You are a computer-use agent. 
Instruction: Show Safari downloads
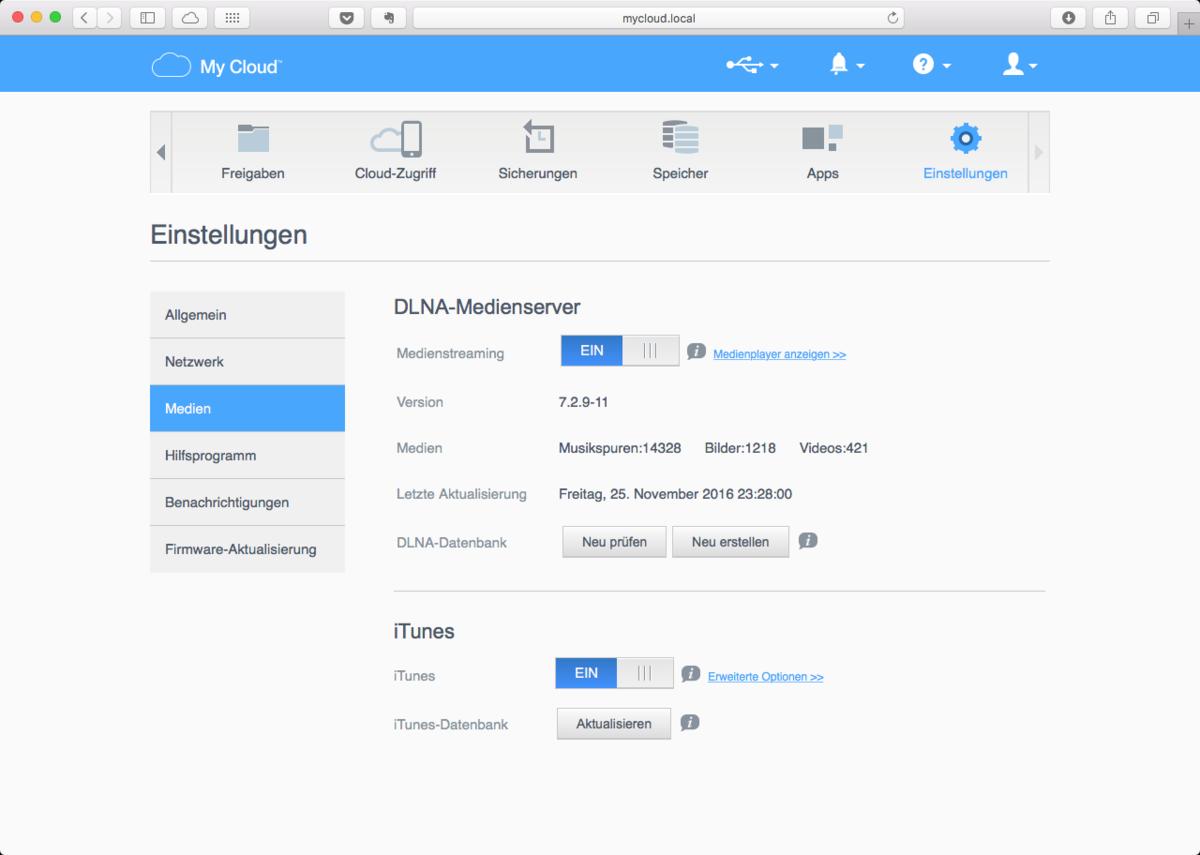pyautogui.click(x=1068, y=18)
